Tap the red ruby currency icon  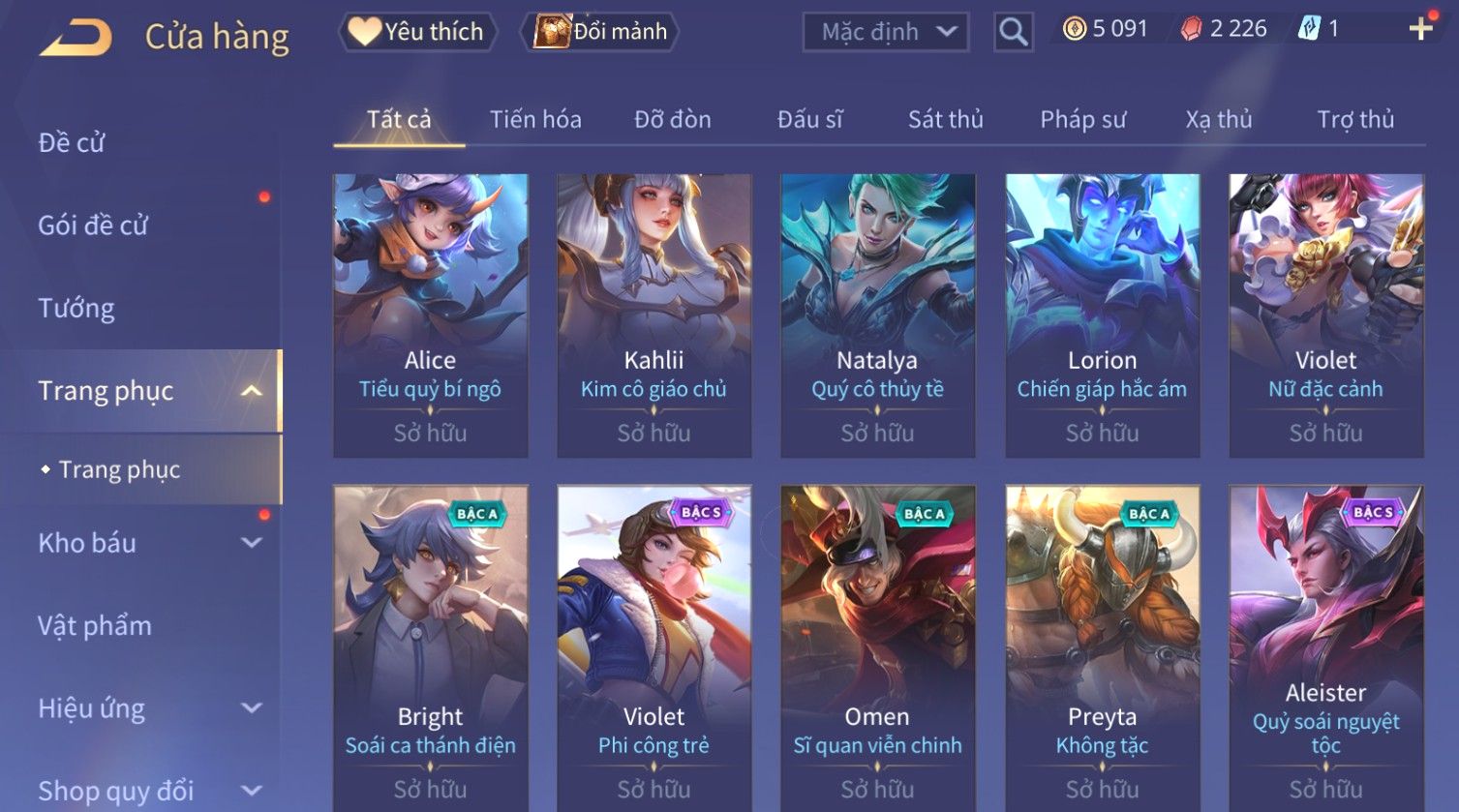click(1191, 29)
